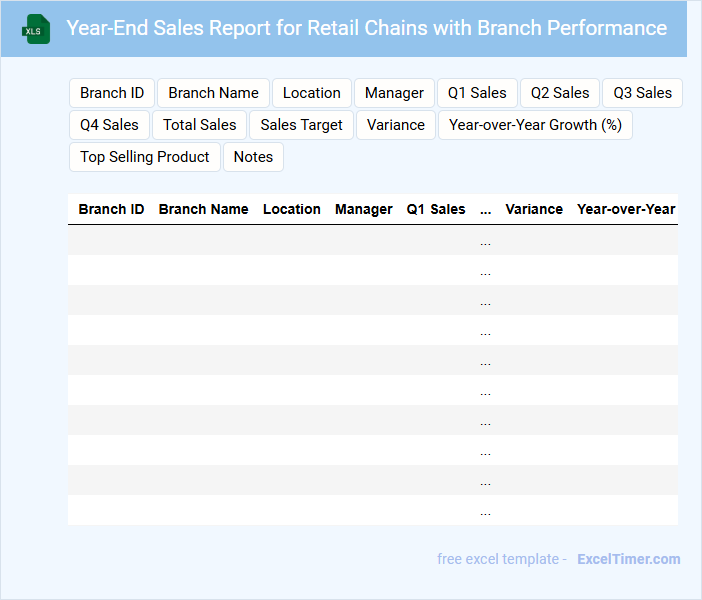This screenshot has width=702, height=600.
Task: Select the Variance tag button
Action: (395, 125)
